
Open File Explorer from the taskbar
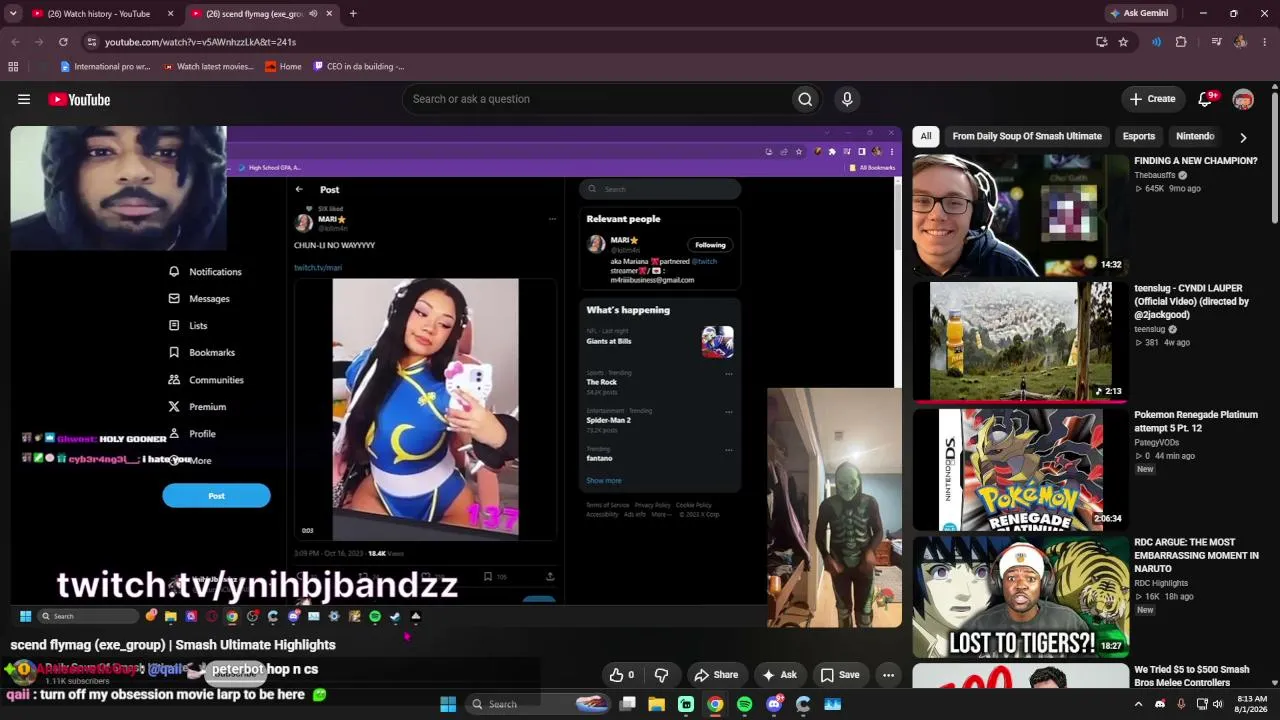click(x=656, y=704)
